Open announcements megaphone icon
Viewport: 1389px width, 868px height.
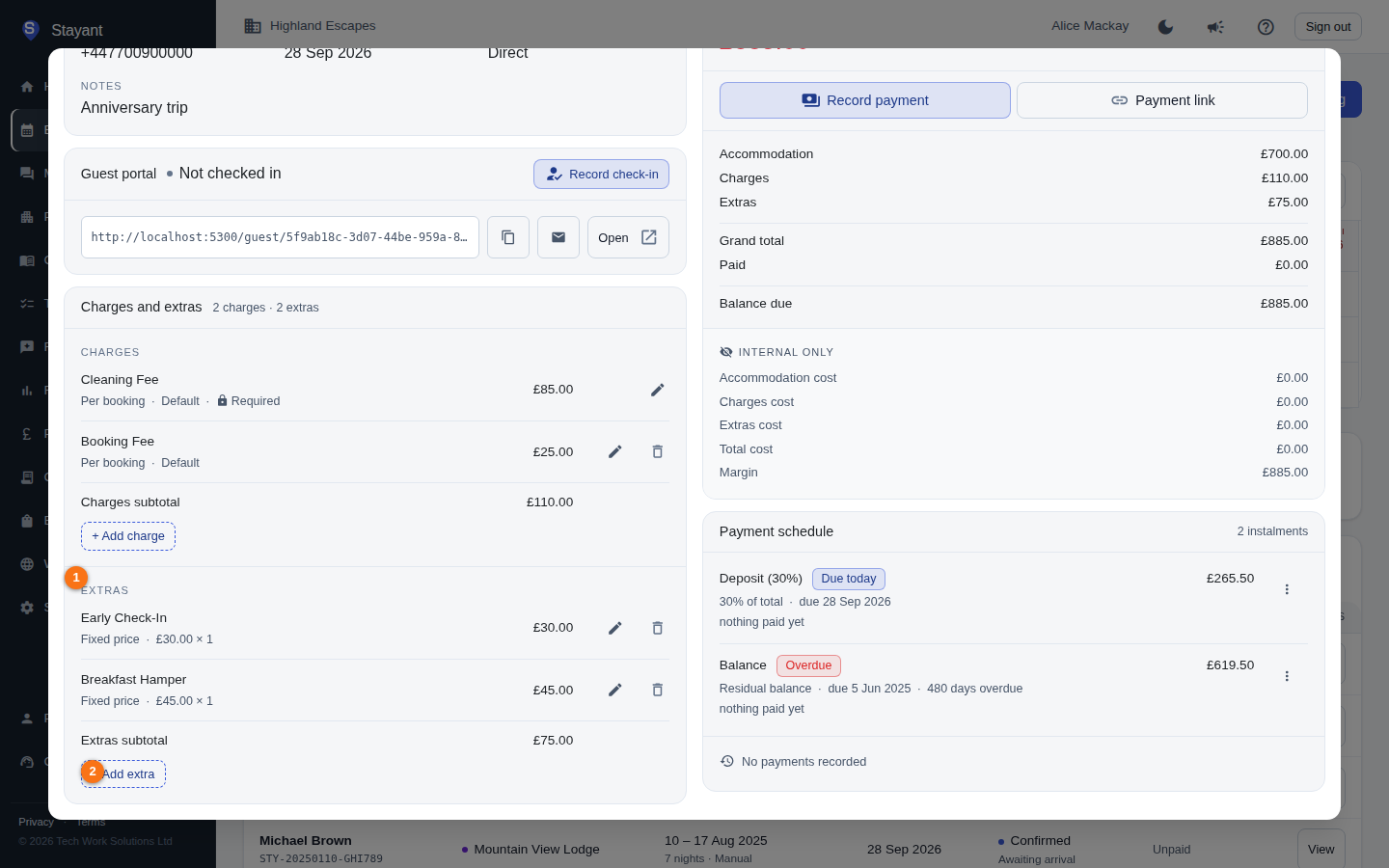(x=1215, y=27)
